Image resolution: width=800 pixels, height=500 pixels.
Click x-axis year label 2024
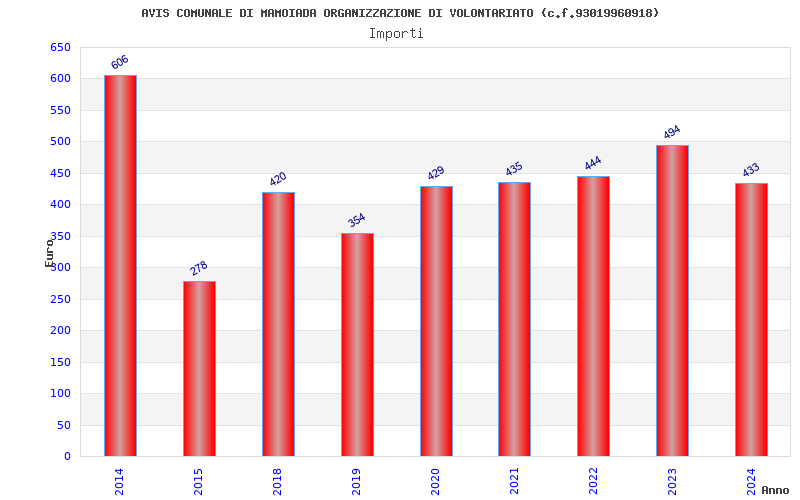[751, 482]
